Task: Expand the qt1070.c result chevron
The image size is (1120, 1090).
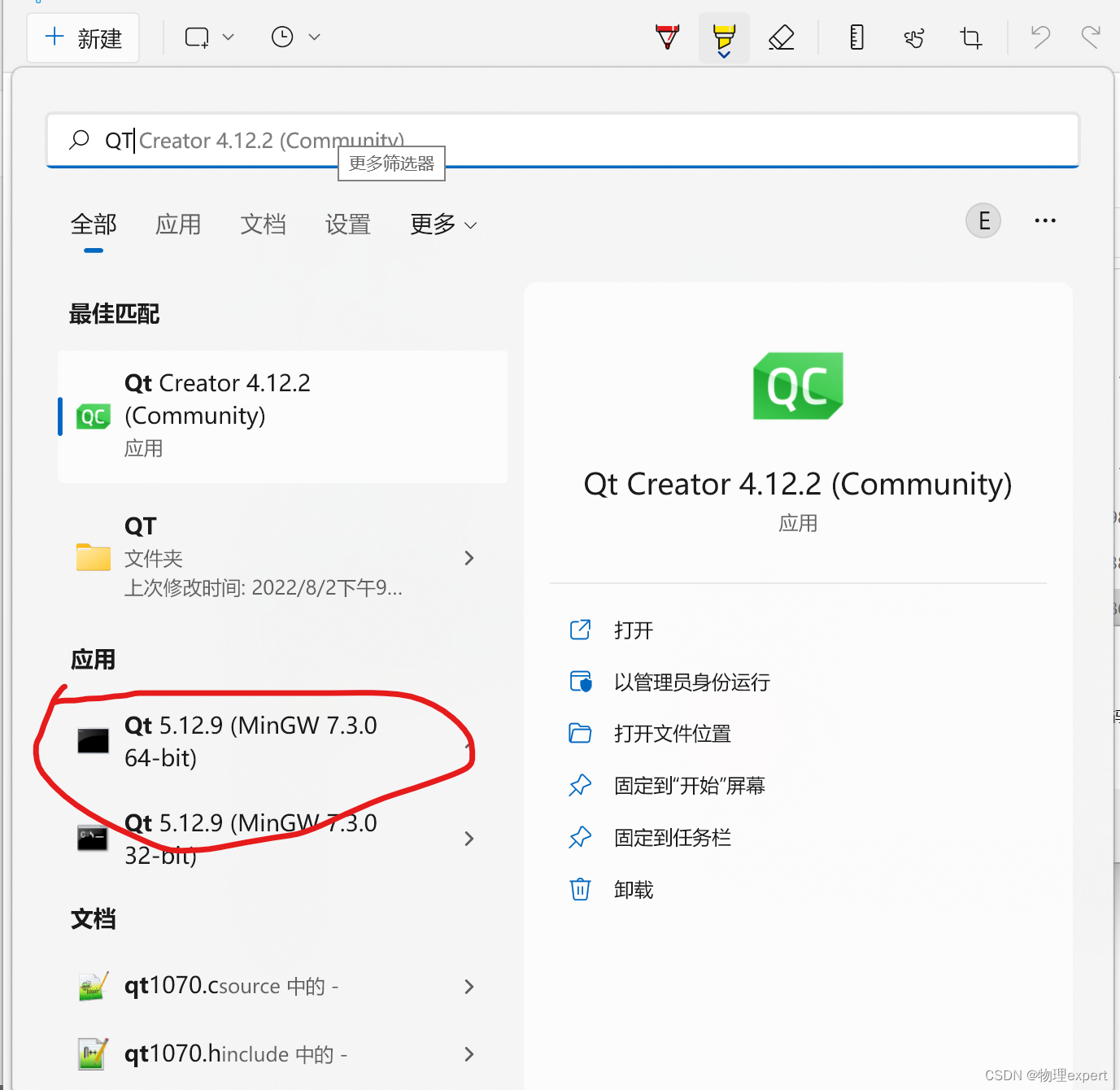Action: (x=468, y=987)
